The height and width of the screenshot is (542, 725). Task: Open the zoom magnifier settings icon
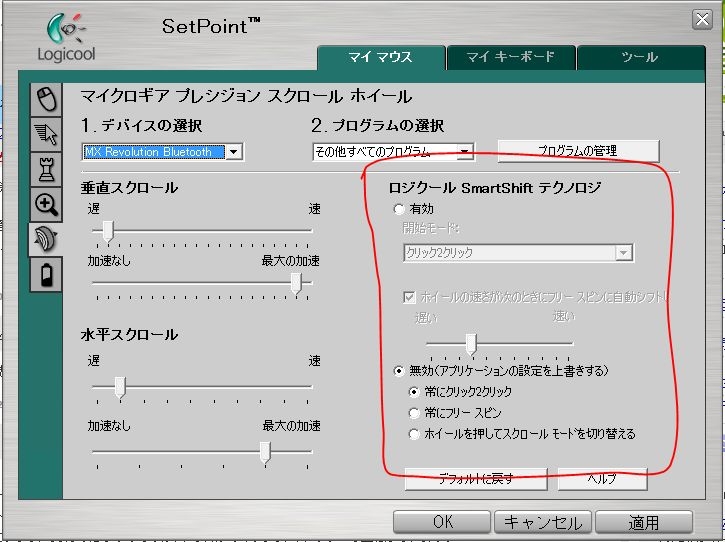tap(46, 204)
